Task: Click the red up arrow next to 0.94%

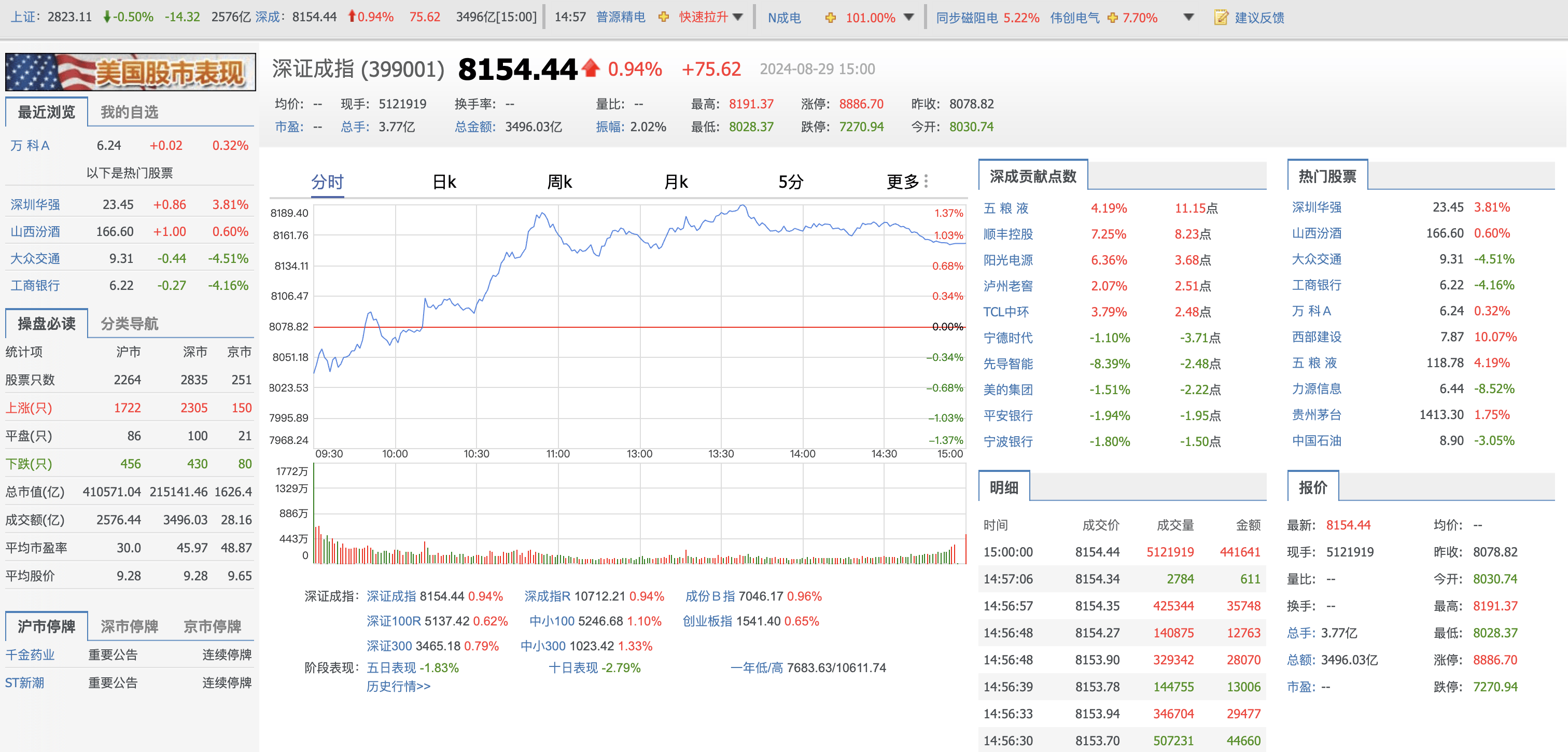Action: pos(353,17)
